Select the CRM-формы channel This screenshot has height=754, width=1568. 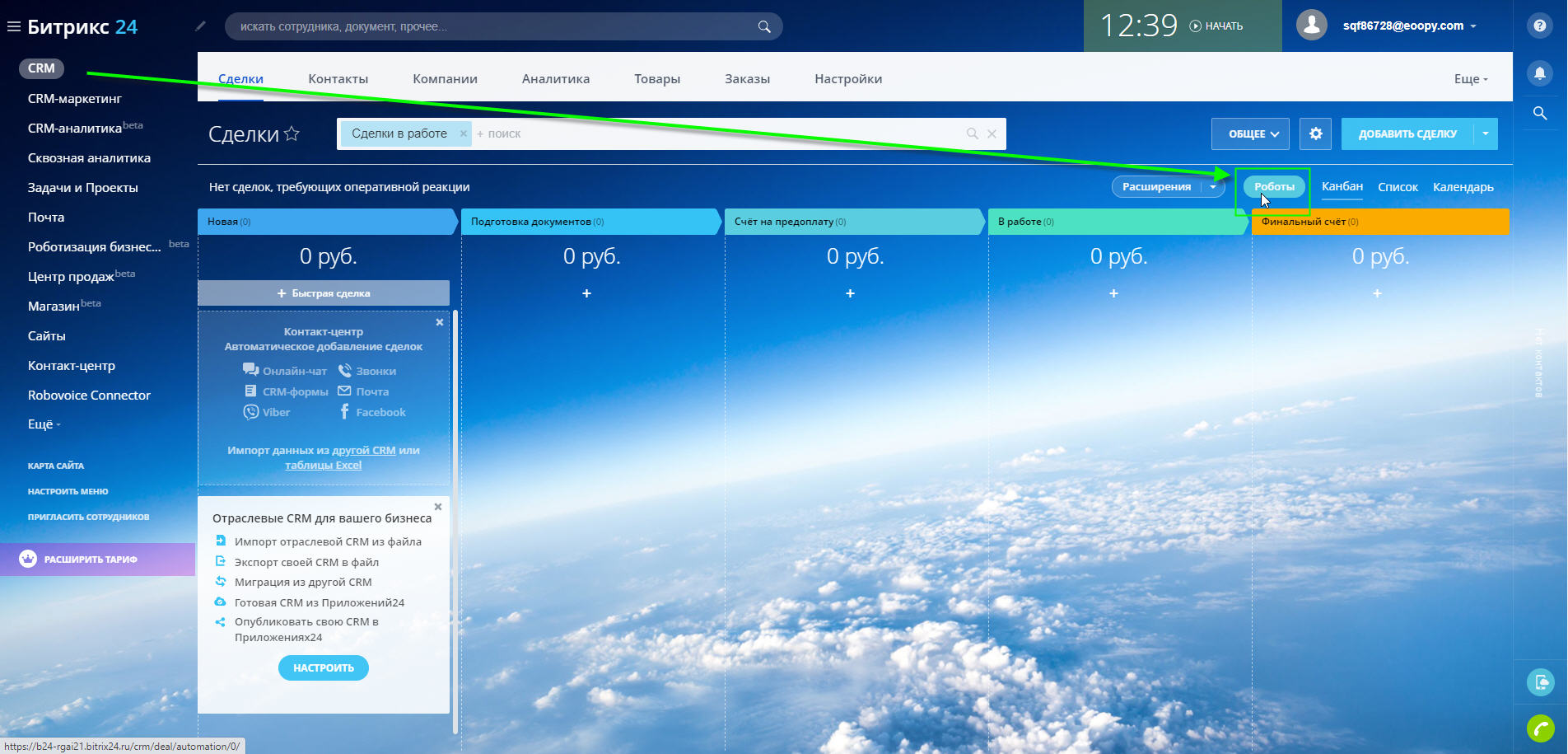click(x=287, y=391)
